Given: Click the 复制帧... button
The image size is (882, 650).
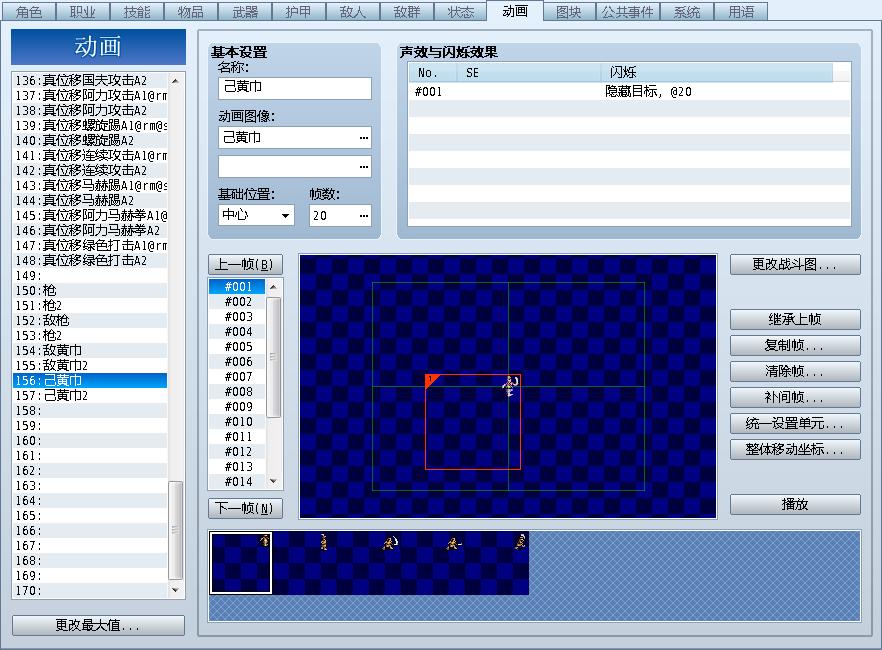Looking at the screenshot, I should pyautogui.click(x=795, y=345).
